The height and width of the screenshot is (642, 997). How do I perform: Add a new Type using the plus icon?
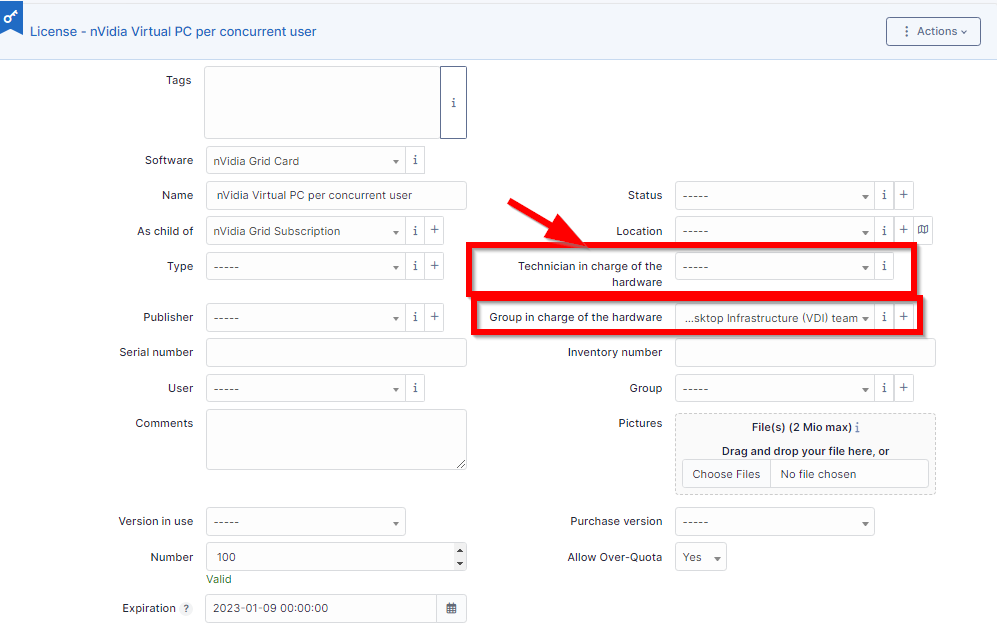coord(435,266)
